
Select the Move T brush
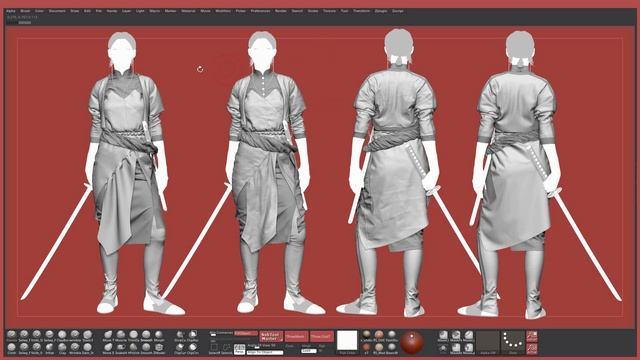coord(108,335)
